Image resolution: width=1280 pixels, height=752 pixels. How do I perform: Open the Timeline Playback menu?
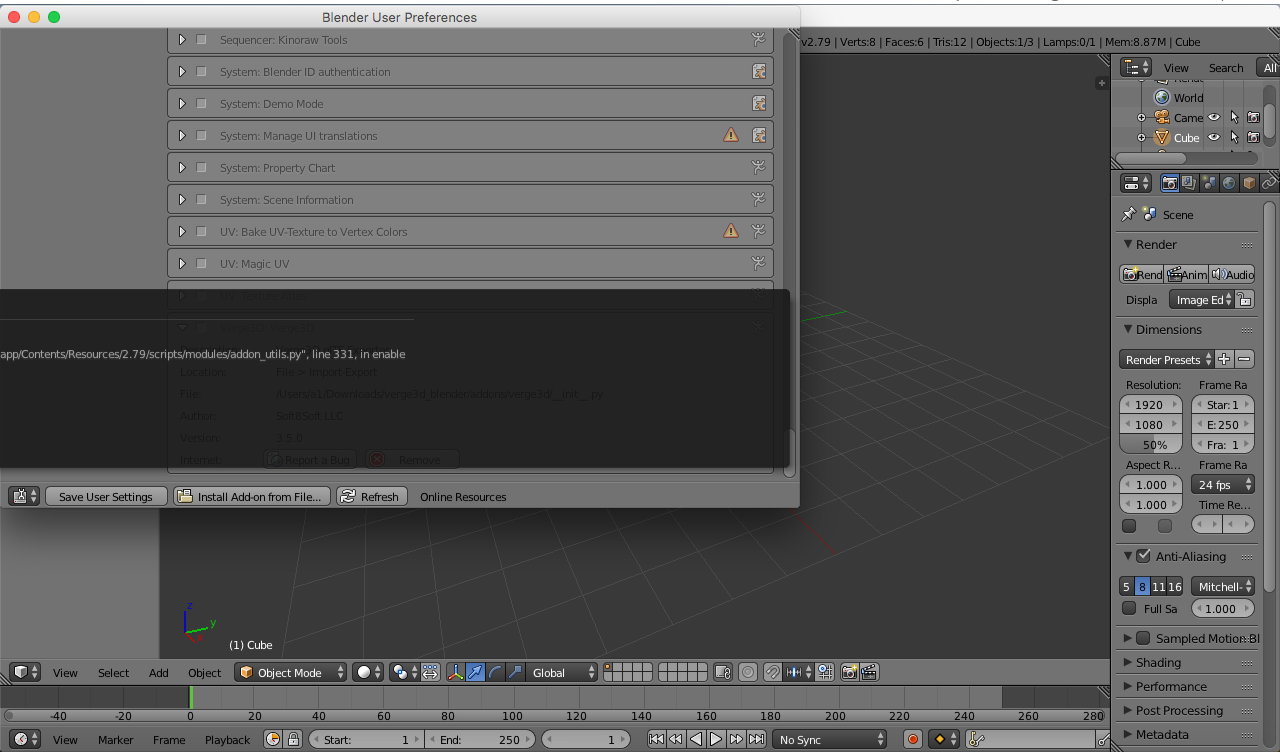pos(228,739)
